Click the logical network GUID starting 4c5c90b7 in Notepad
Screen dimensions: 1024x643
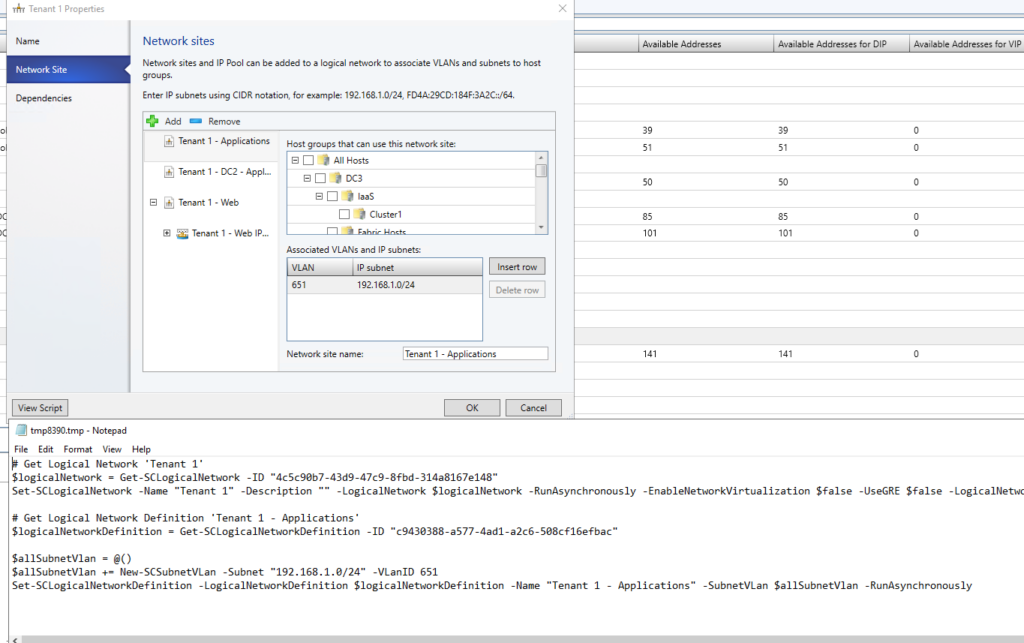click(384, 477)
